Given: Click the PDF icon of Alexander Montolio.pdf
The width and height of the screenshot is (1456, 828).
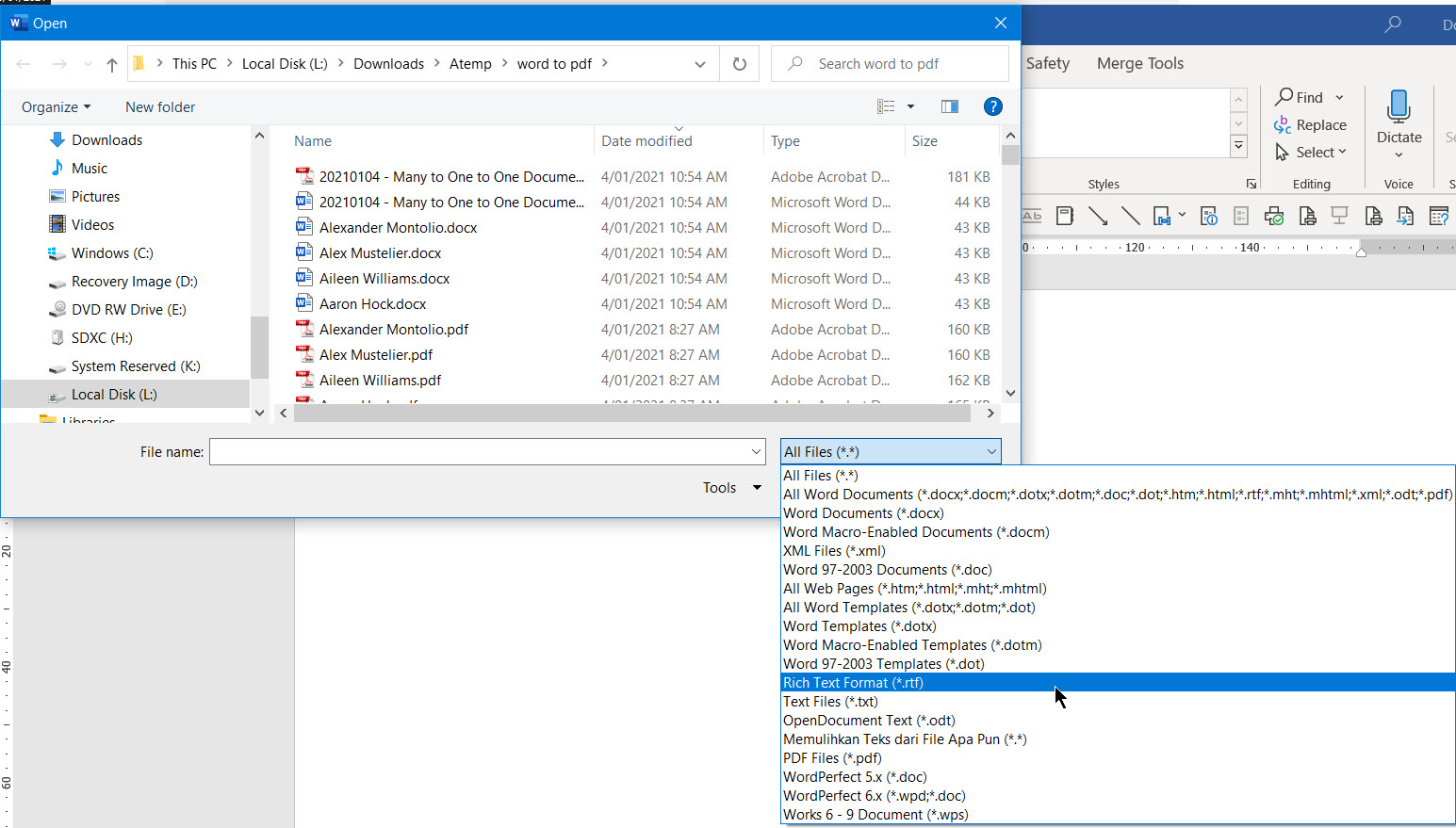Looking at the screenshot, I should [x=304, y=329].
